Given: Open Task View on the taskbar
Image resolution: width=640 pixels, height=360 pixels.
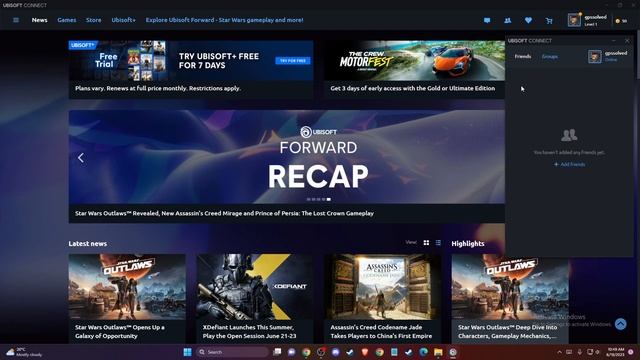Looking at the screenshot, I should (x=277, y=352).
